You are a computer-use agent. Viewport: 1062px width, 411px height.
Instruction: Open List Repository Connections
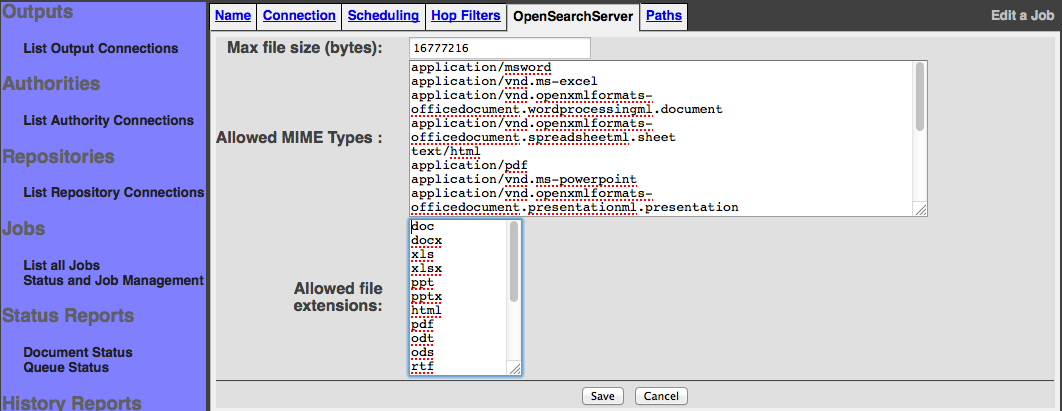tap(113, 192)
